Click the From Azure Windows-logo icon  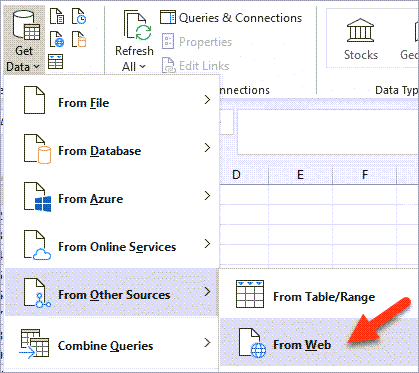coord(37,197)
